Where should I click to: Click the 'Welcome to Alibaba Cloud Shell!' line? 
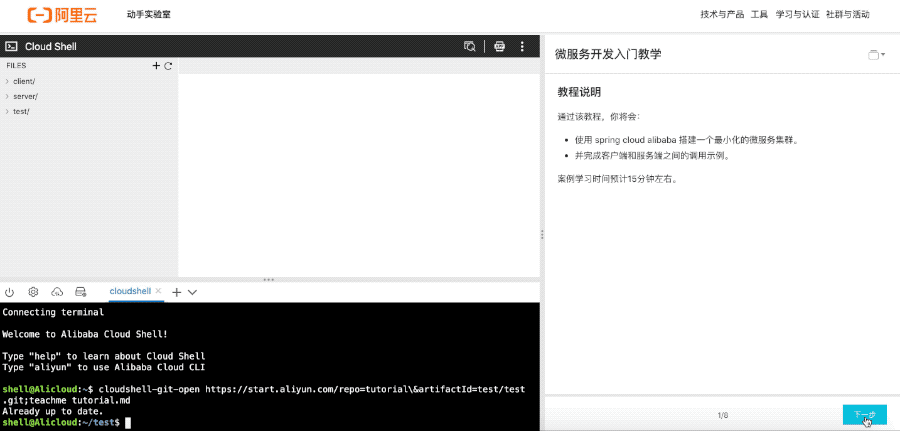tap(85, 334)
